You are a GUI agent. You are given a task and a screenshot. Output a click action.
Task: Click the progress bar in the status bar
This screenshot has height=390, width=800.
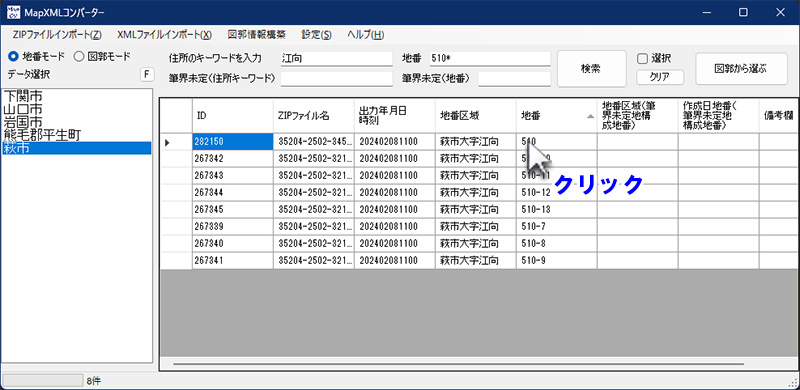(43, 381)
